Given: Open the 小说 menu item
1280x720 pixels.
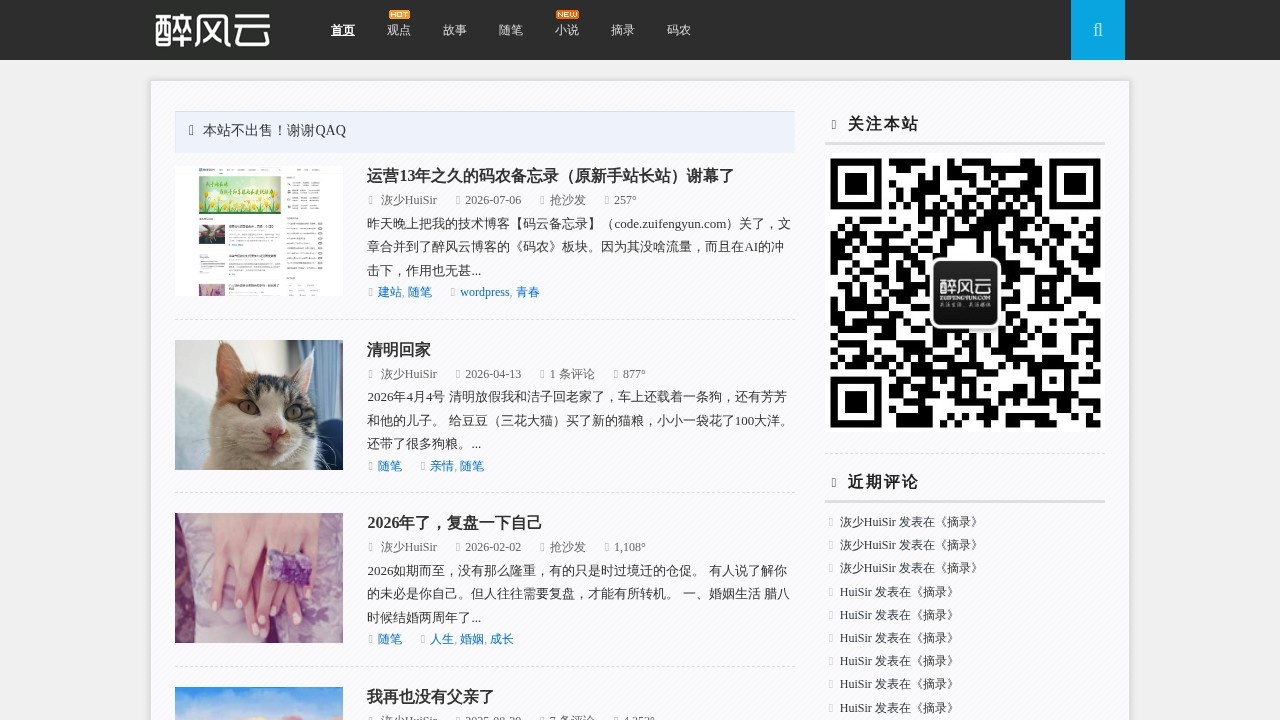Looking at the screenshot, I should click(x=567, y=30).
